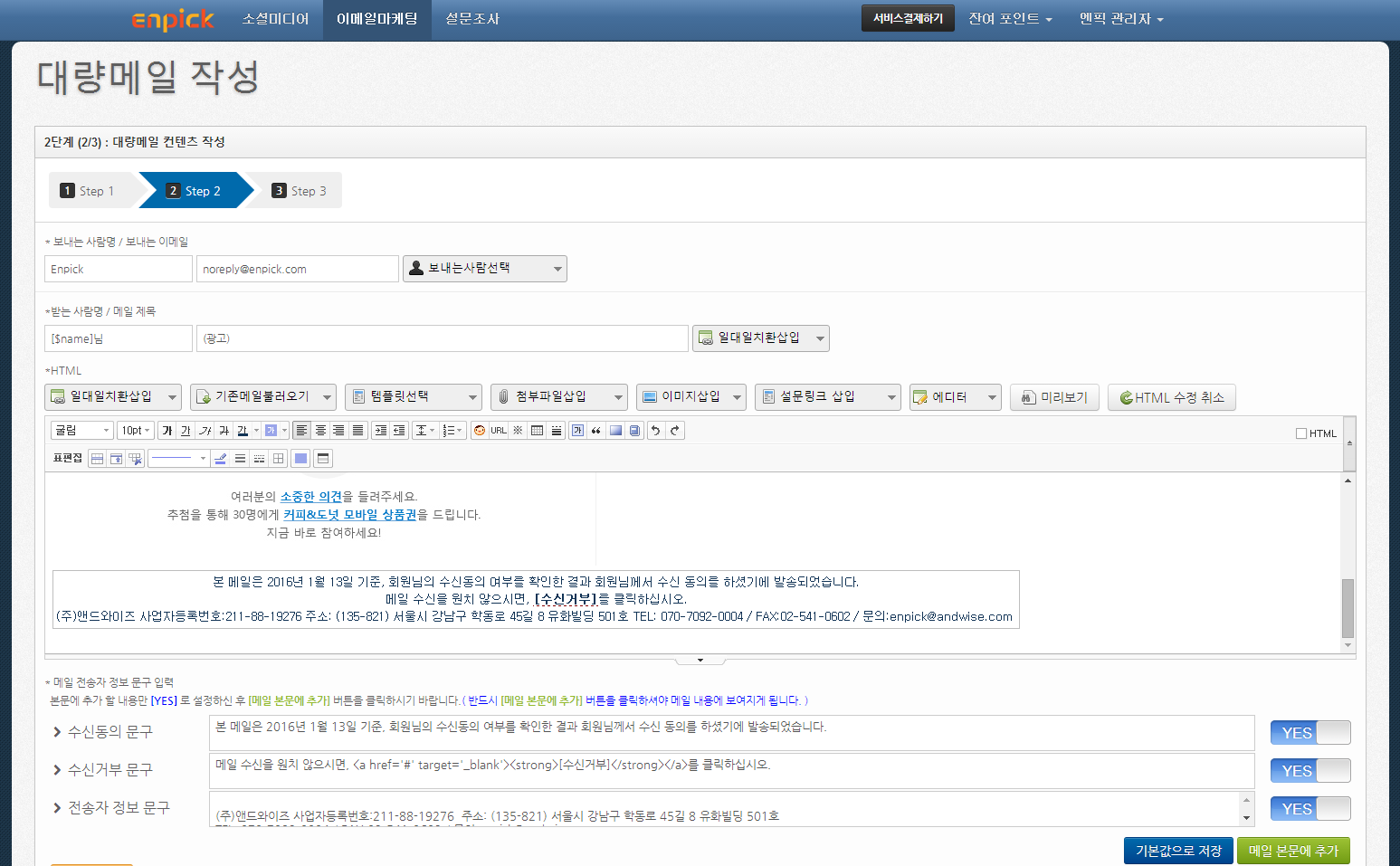Switch to the 설문조사 tab
1400x866 pixels.
pyautogui.click(x=471, y=19)
